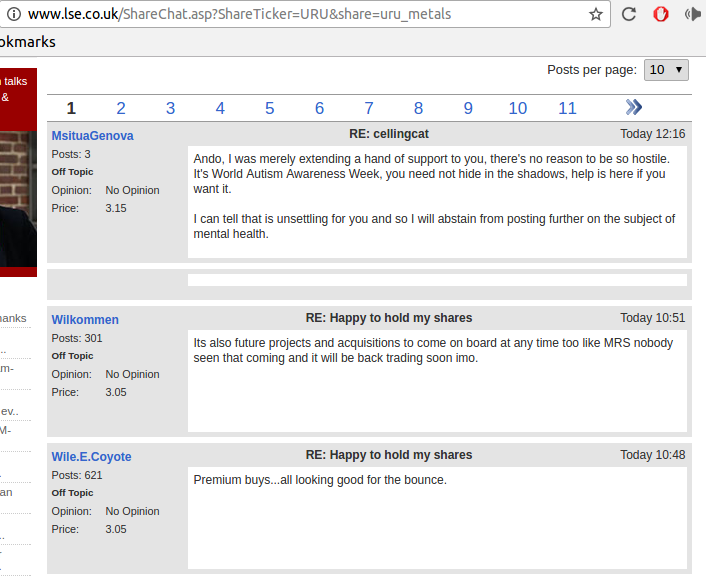
Task: Click 'Off Topic' label under MsituaGenova
Action: [72, 172]
